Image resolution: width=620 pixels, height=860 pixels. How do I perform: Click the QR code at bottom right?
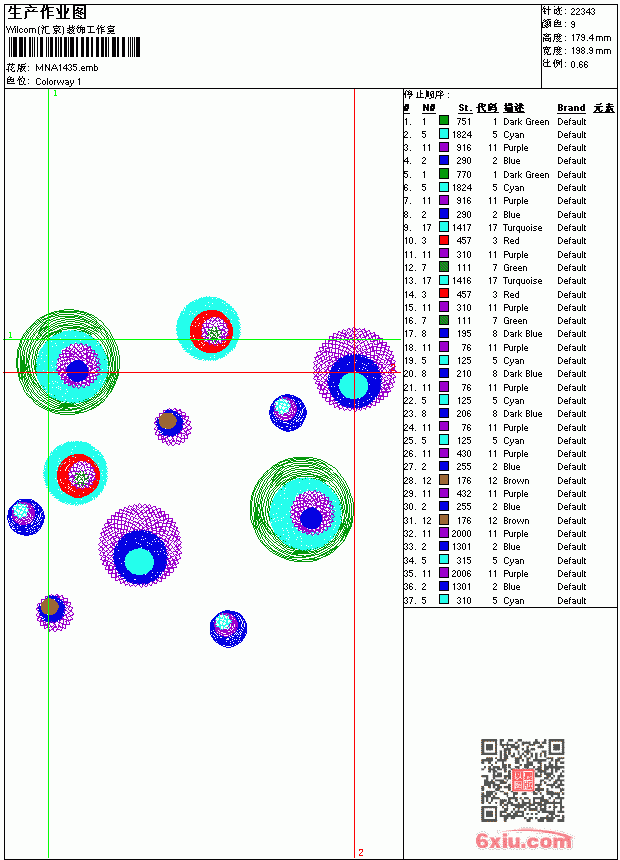coord(522,780)
